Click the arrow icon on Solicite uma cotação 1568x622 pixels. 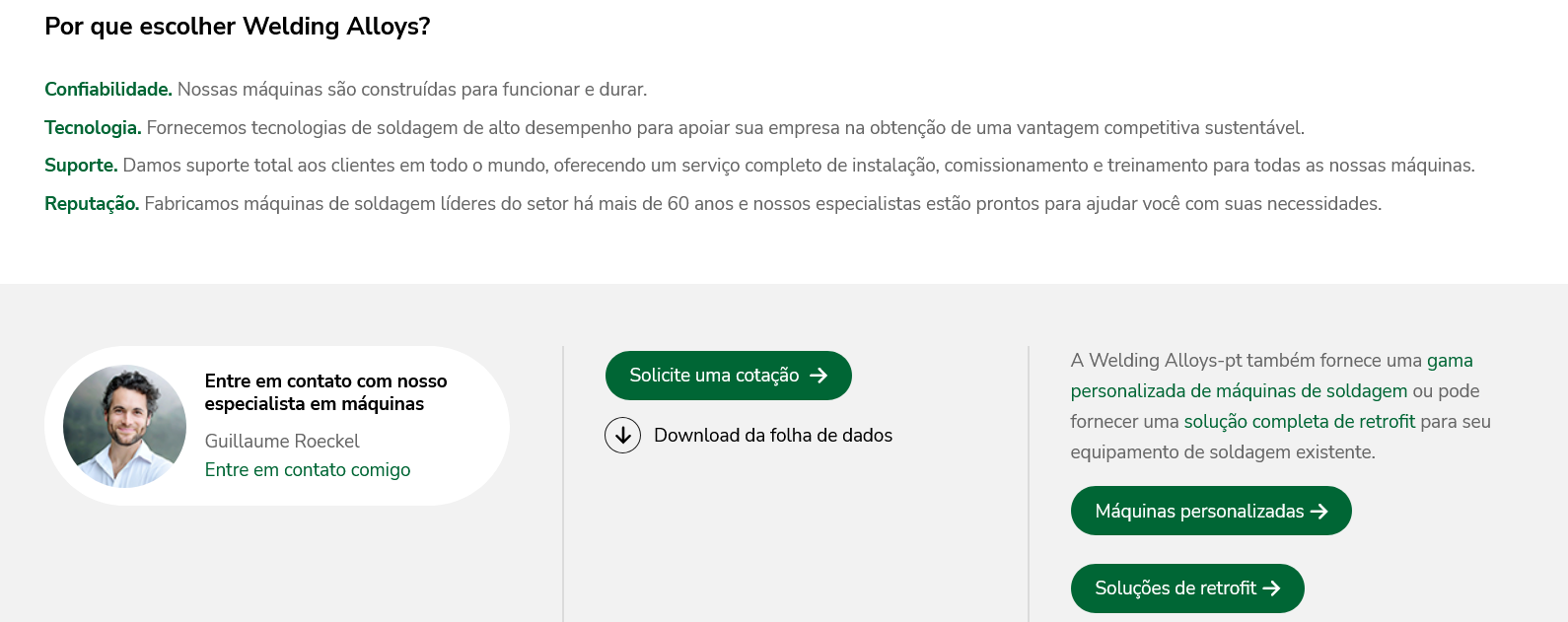(819, 376)
